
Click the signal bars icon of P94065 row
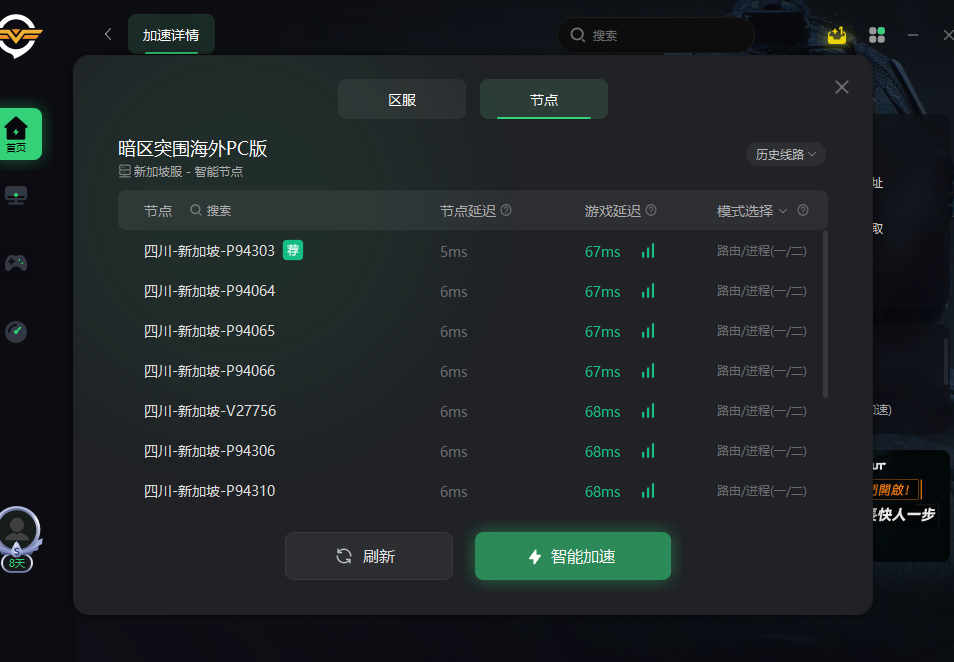point(648,331)
